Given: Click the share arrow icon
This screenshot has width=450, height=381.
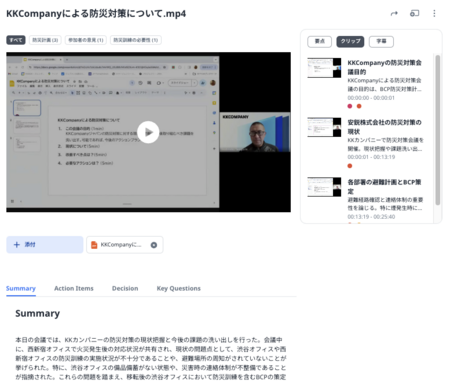Looking at the screenshot, I should (x=394, y=13).
